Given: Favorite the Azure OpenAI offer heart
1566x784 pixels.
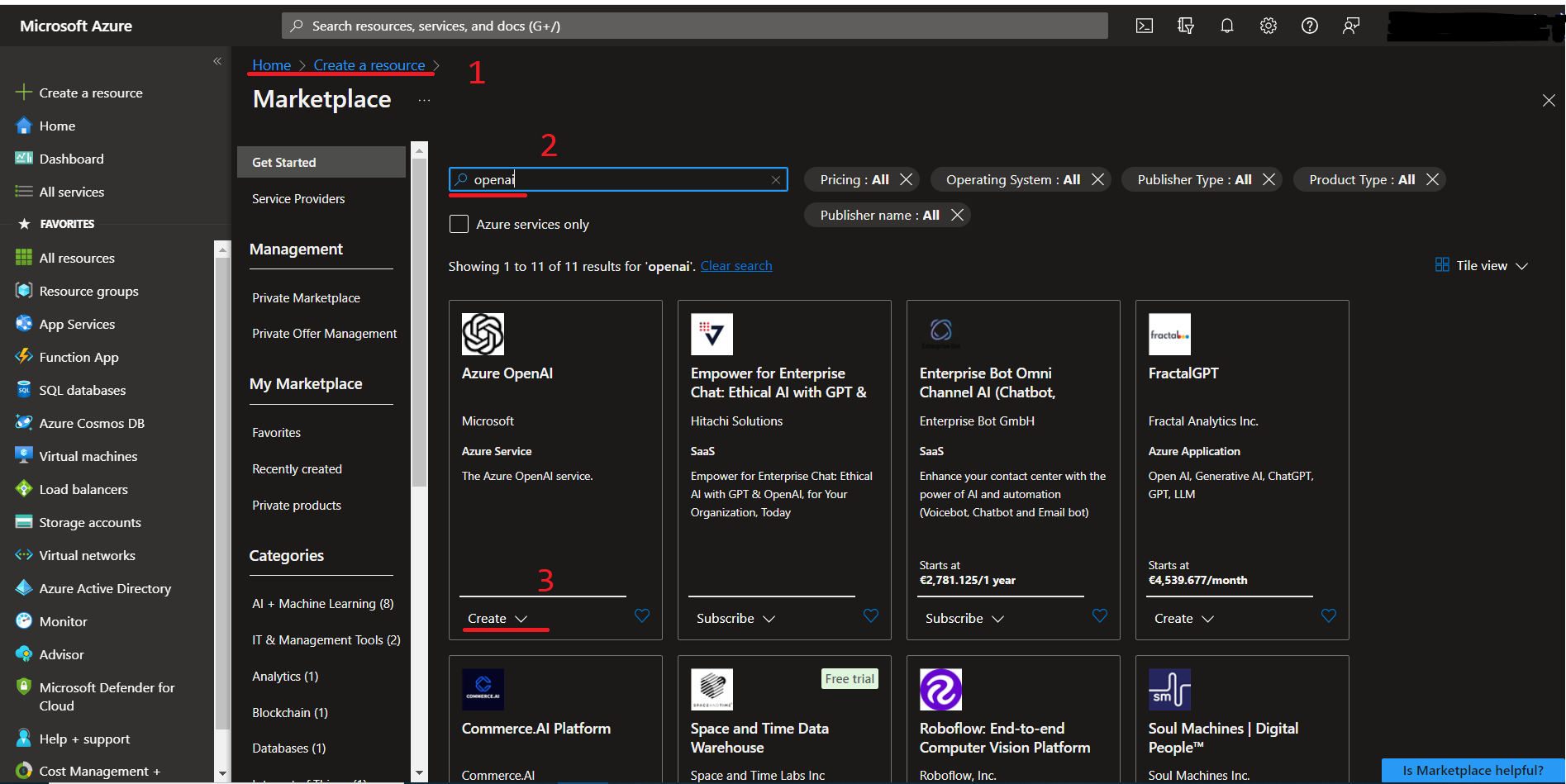Looking at the screenshot, I should click(x=642, y=615).
